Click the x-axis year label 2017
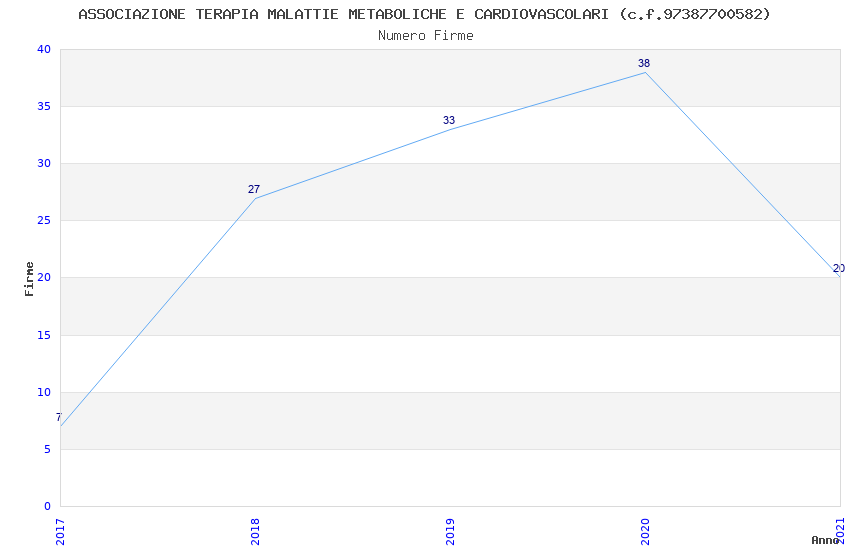 pos(60,532)
